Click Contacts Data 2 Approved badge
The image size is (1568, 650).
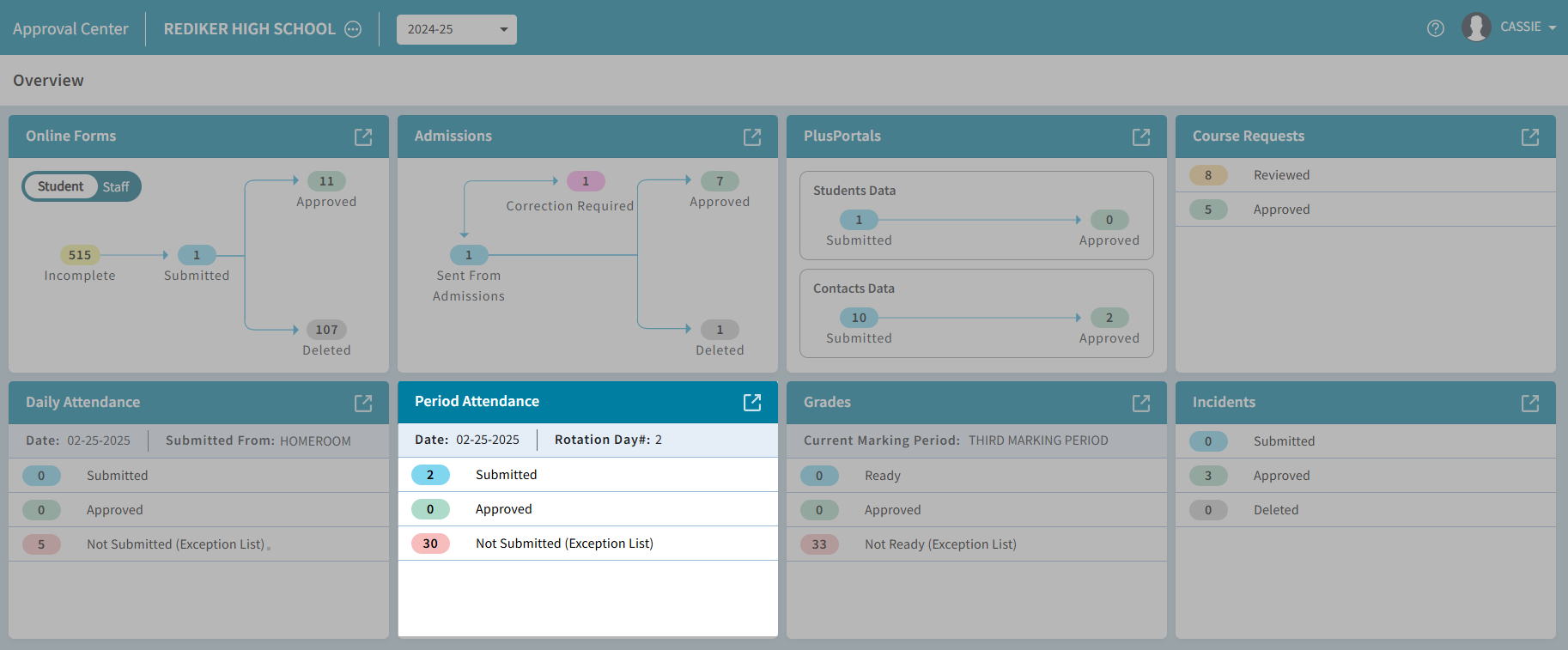pyautogui.click(x=1109, y=318)
